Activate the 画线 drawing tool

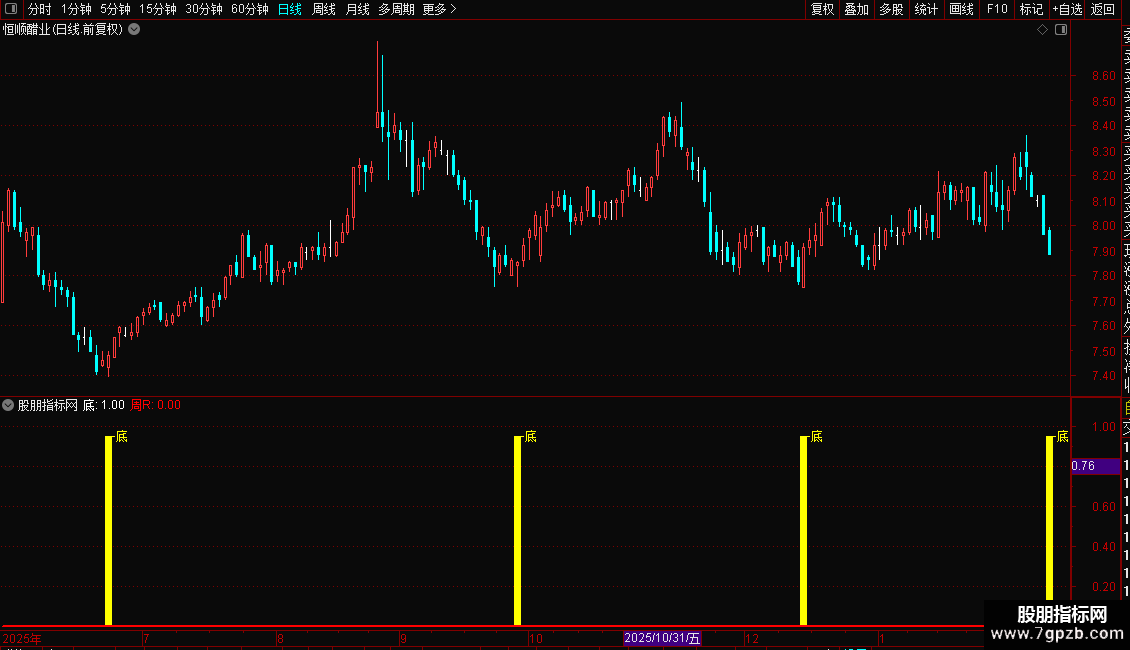961,9
